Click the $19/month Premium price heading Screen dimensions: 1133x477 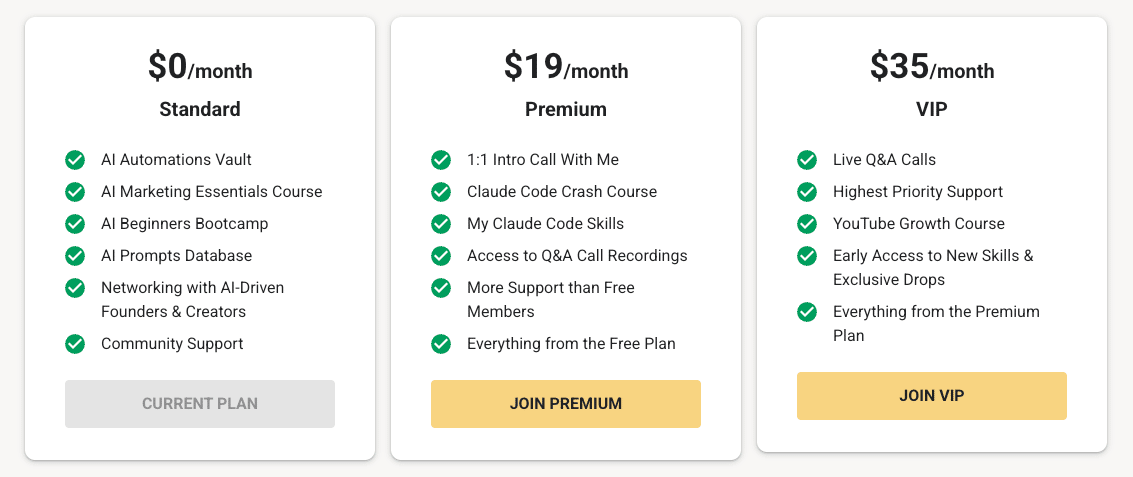pyautogui.click(x=566, y=67)
